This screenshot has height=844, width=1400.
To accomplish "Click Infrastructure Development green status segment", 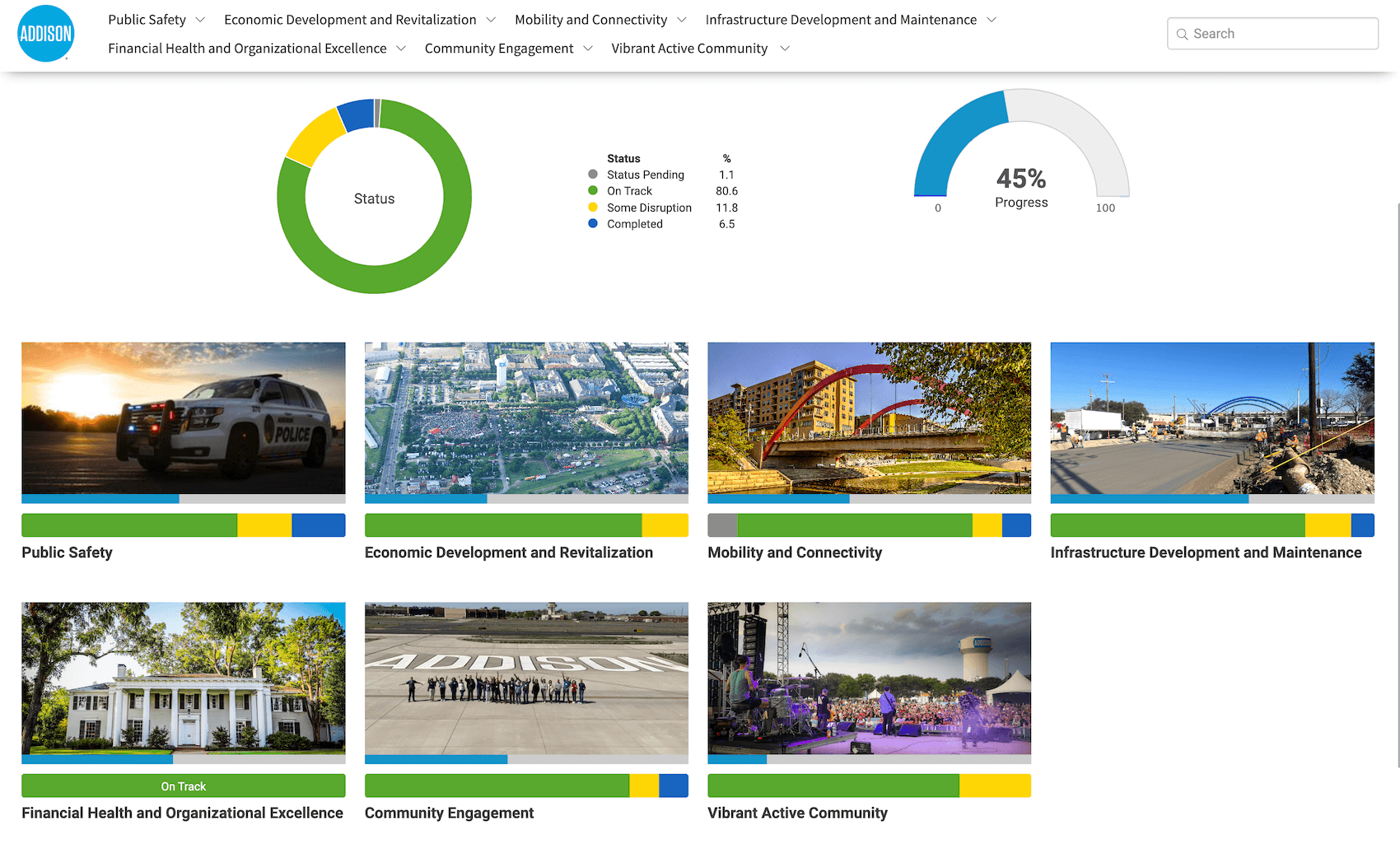I will (1178, 525).
